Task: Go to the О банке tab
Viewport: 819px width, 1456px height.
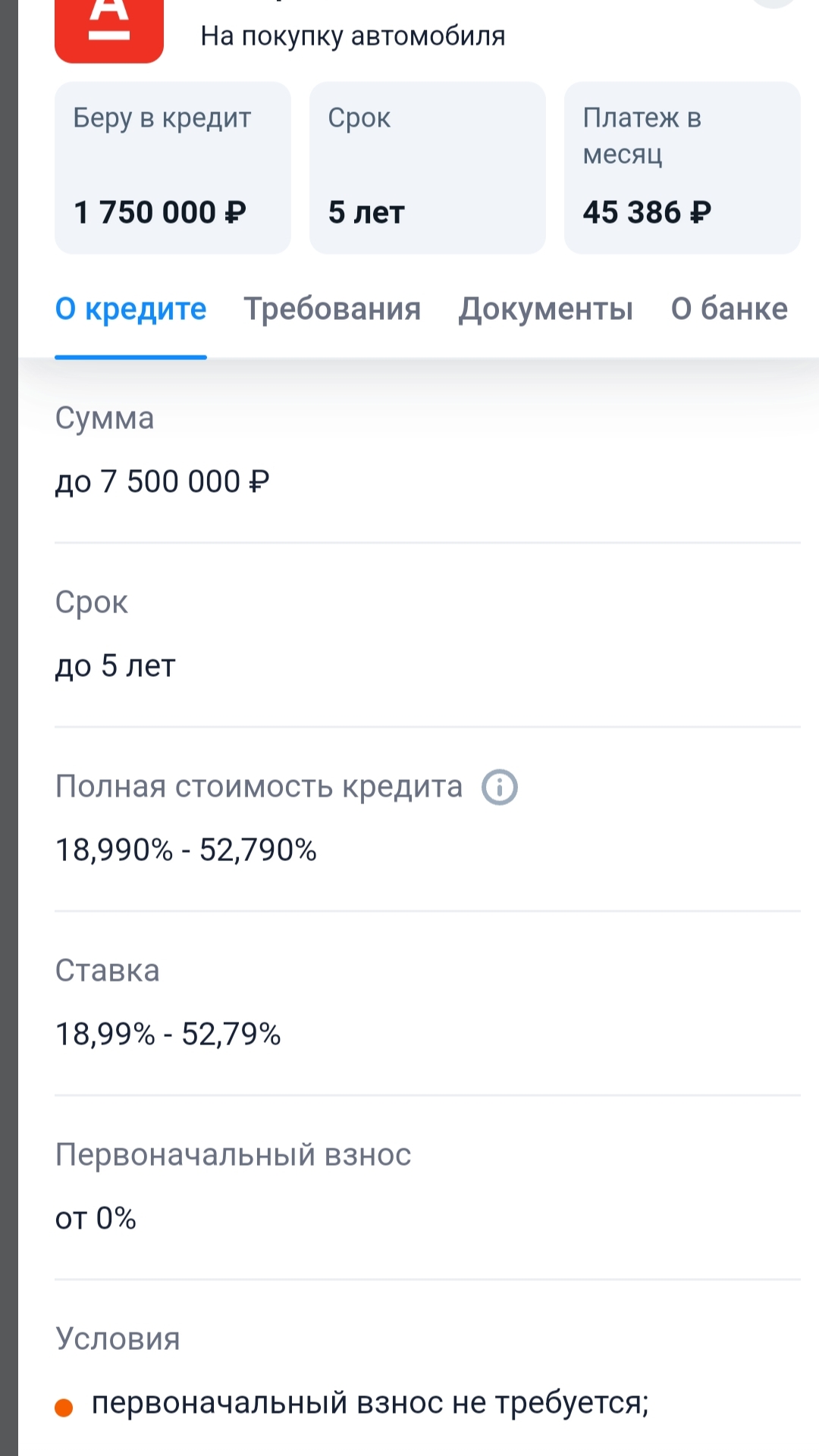Action: [729, 309]
